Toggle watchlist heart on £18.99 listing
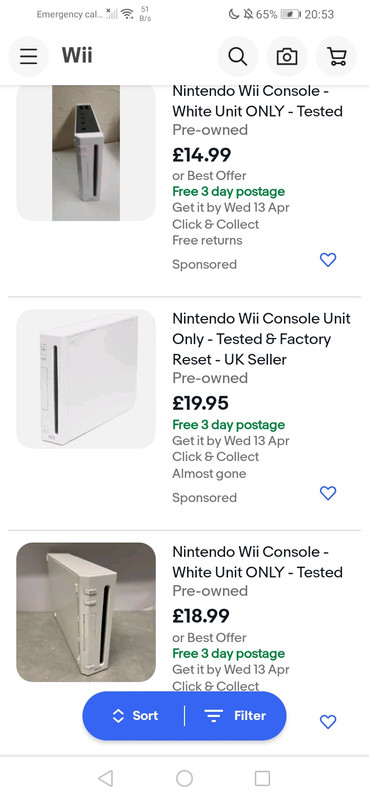 tap(328, 721)
